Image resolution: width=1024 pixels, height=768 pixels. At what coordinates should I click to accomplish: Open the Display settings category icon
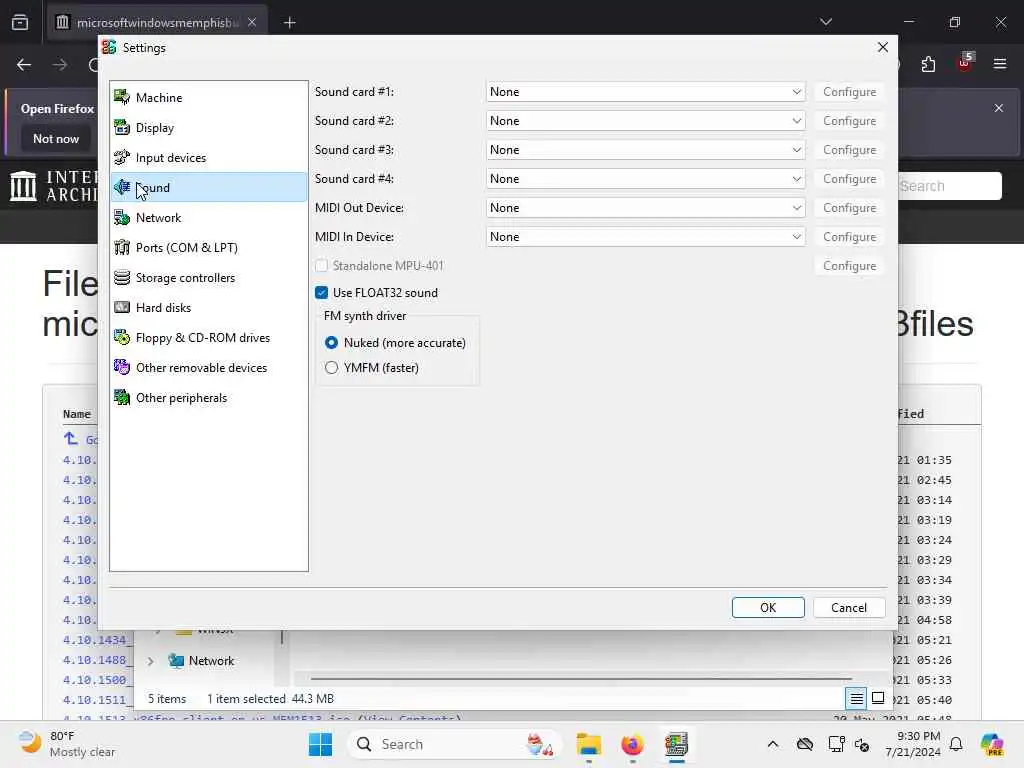(x=121, y=127)
